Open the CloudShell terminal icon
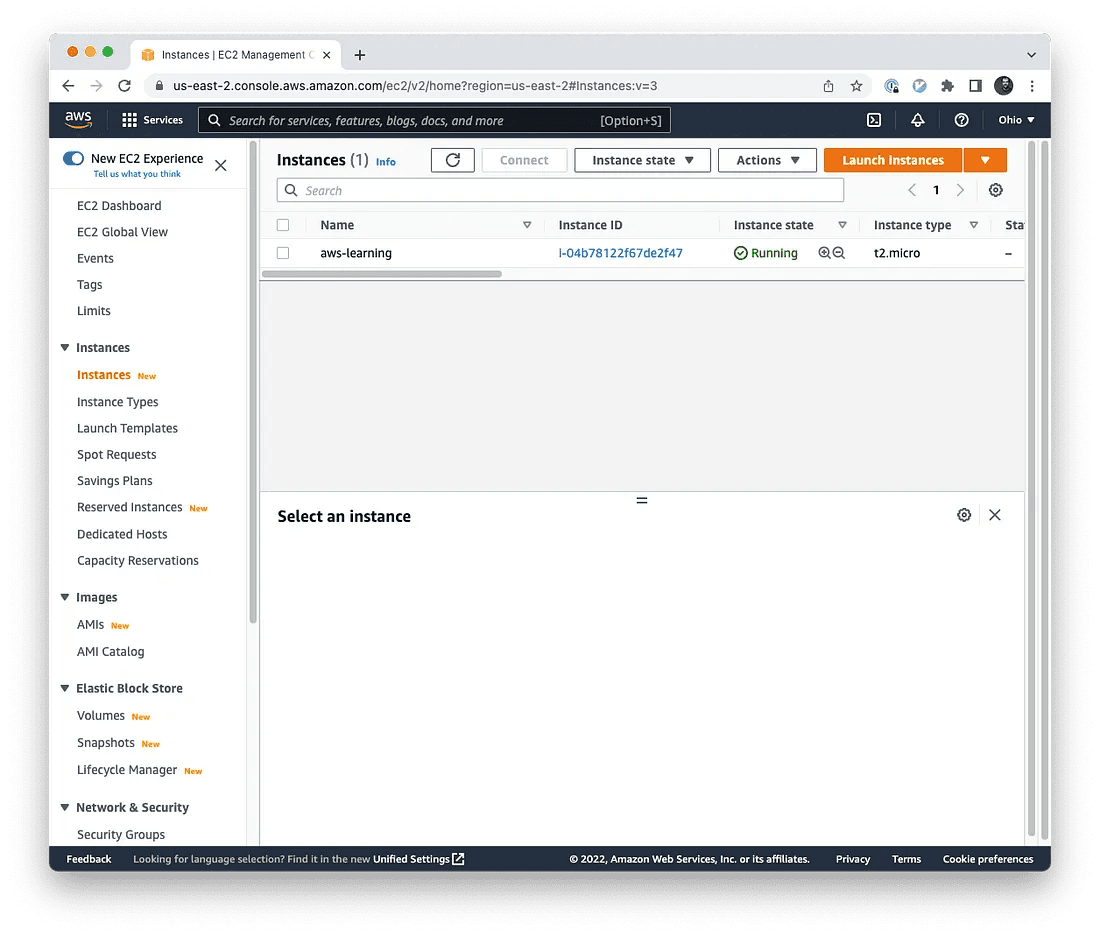The width and height of the screenshot is (1100, 936). pyautogui.click(x=873, y=120)
